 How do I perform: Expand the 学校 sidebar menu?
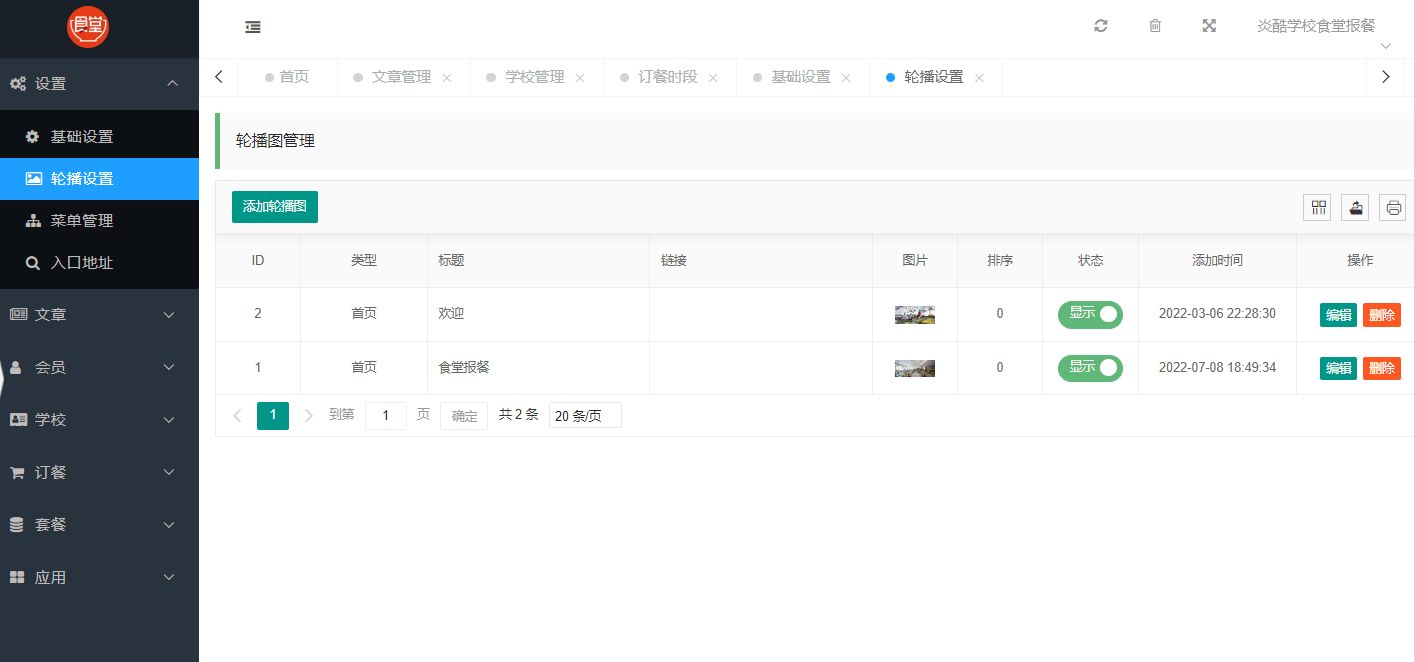pos(100,420)
